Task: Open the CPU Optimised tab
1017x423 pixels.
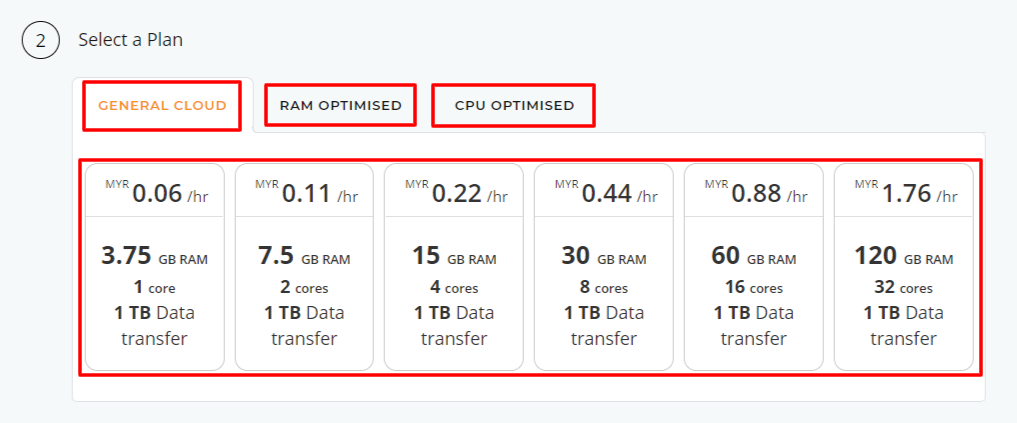Action: 514,105
